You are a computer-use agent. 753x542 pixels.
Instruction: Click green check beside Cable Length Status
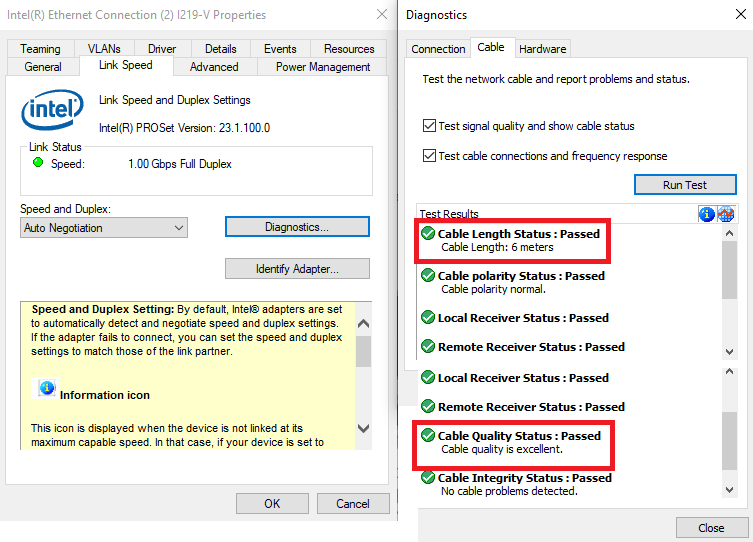pyautogui.click(x=428, y=233)
